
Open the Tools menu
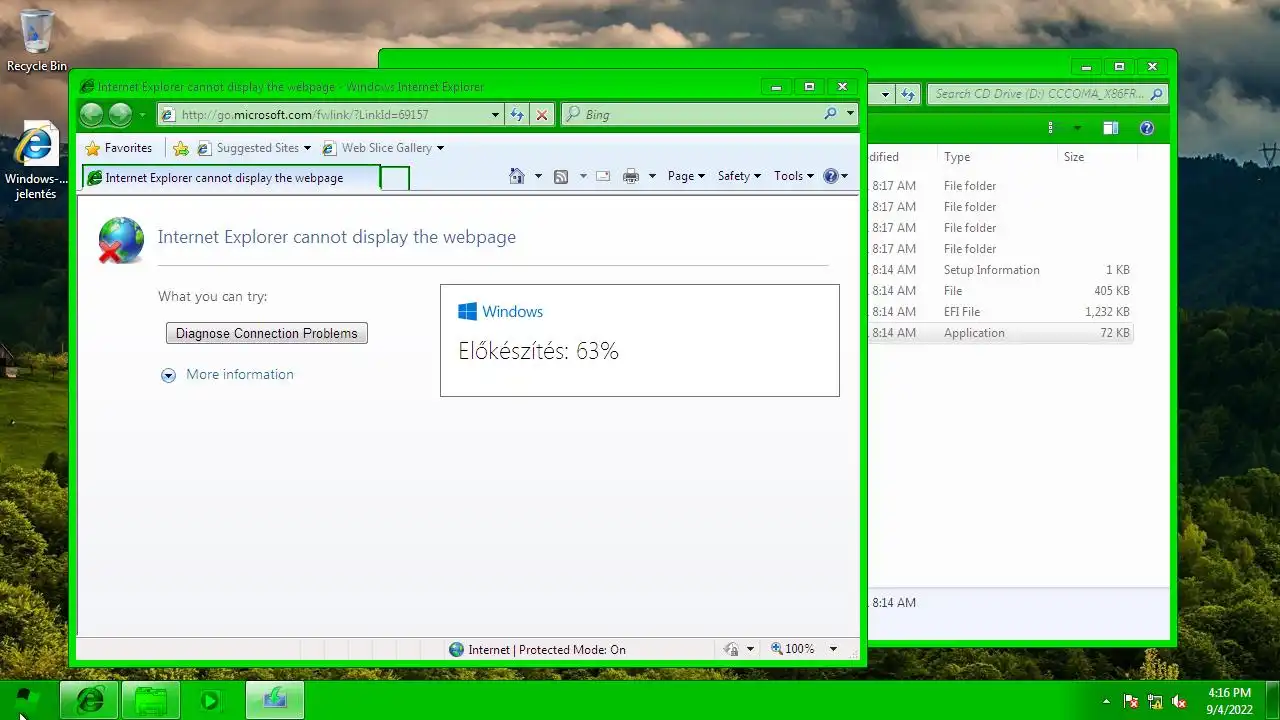(x=794, y=176)
